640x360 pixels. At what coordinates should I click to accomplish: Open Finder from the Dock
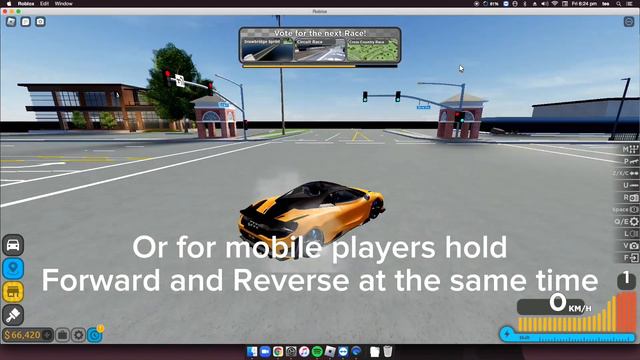[x=252, y=351]
